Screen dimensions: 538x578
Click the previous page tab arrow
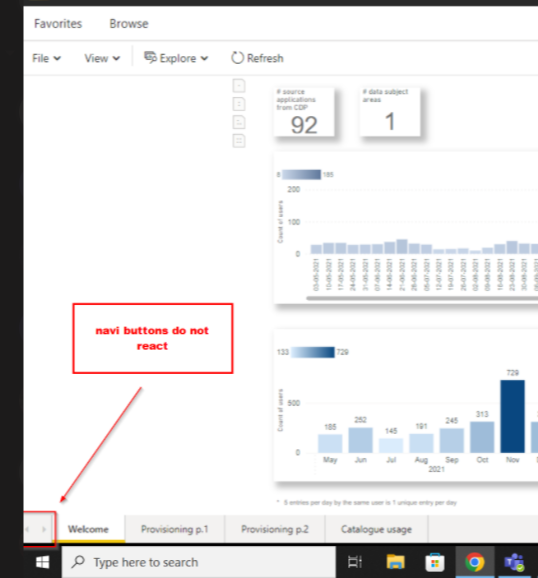click(x=28, y=529)
